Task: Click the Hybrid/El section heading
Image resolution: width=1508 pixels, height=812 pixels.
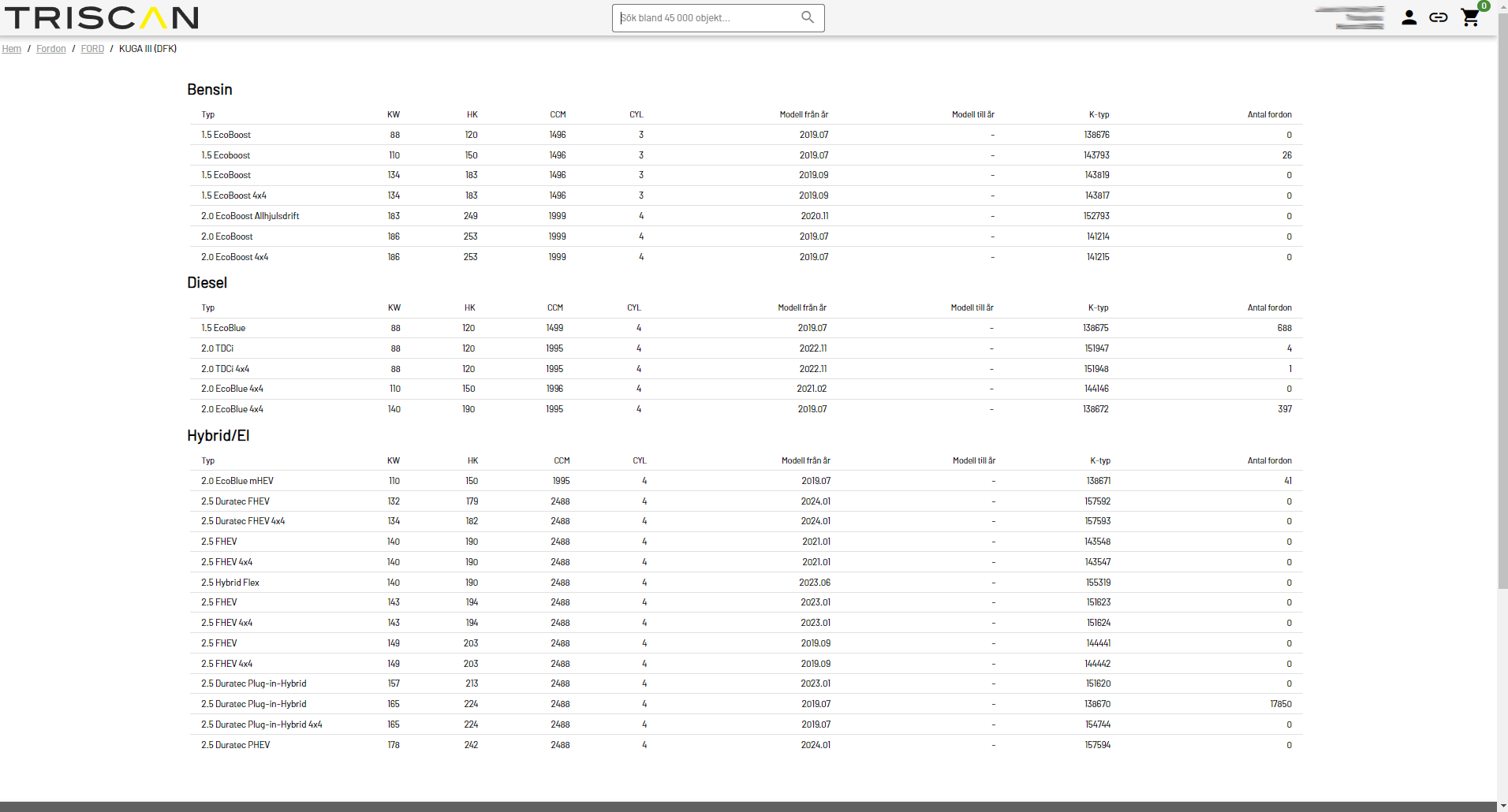Action: click(x=218, y=436)
